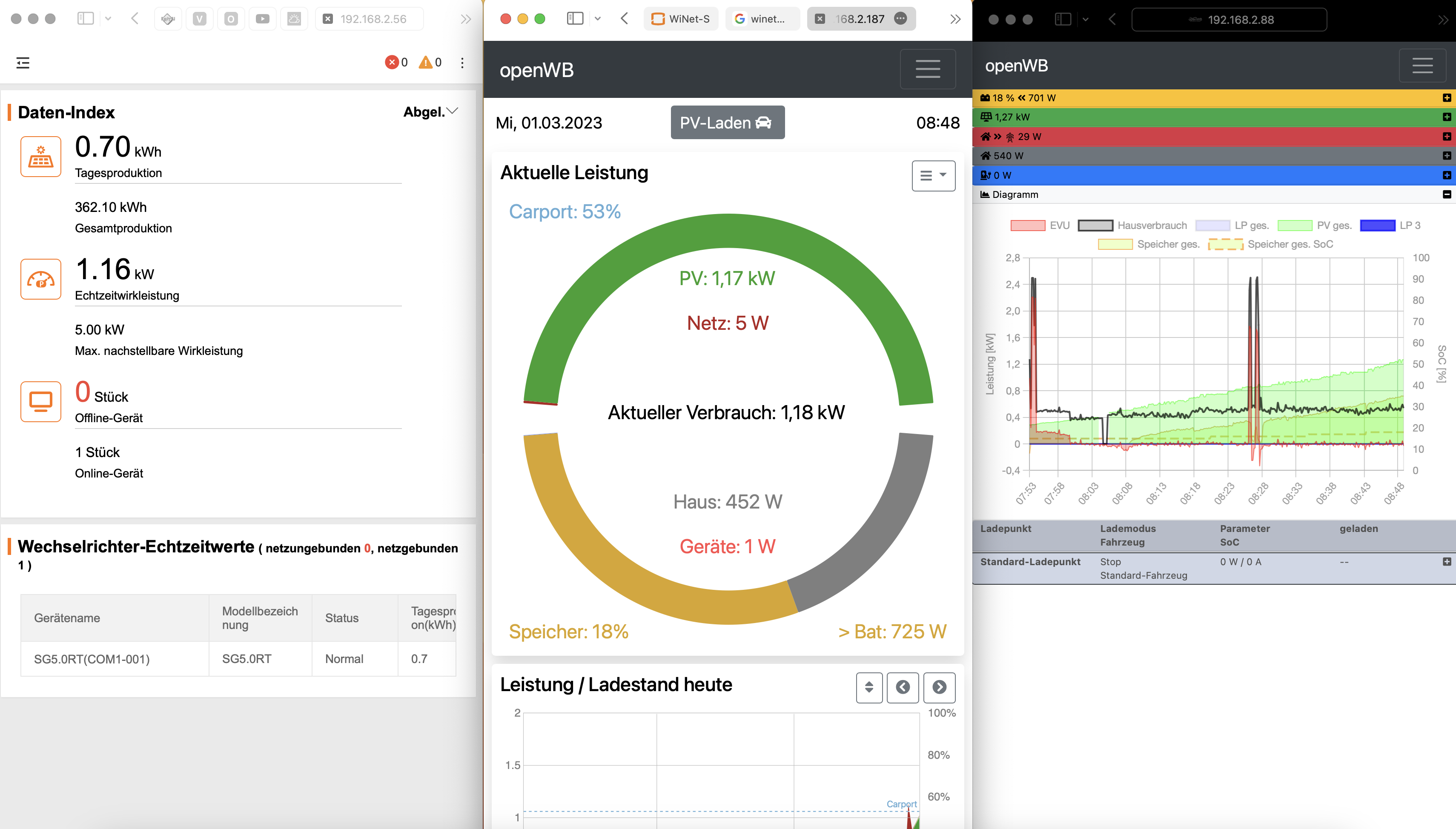
Task: Open the Abgel. dropdown in Daten-Index
Action: [x=431, y=111]
